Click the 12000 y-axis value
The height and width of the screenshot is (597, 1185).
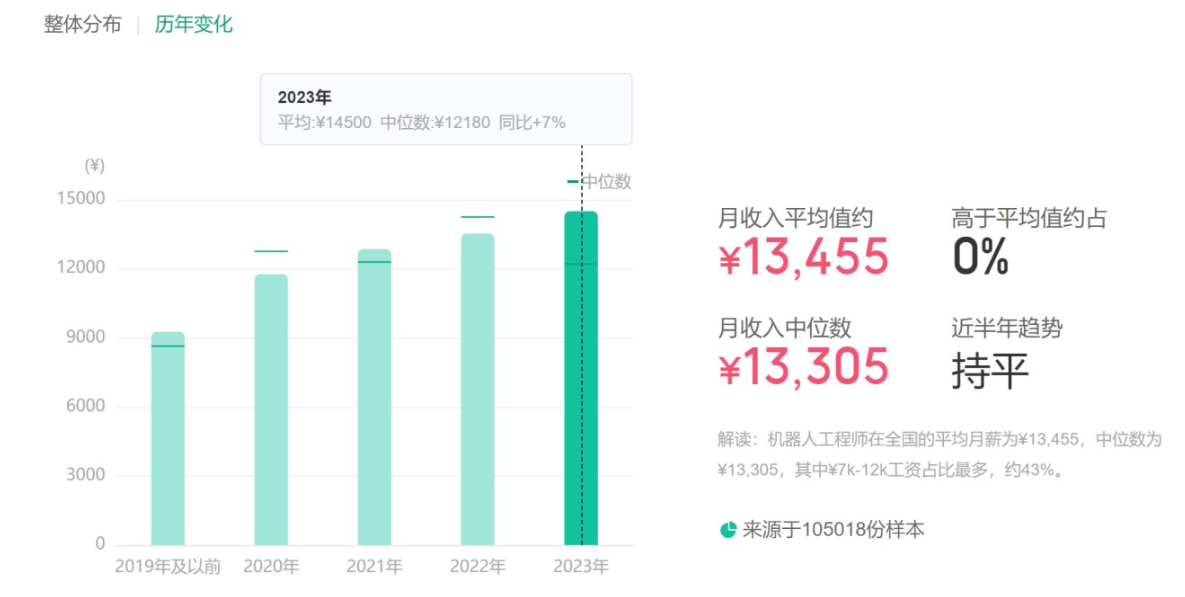(81, 268)
